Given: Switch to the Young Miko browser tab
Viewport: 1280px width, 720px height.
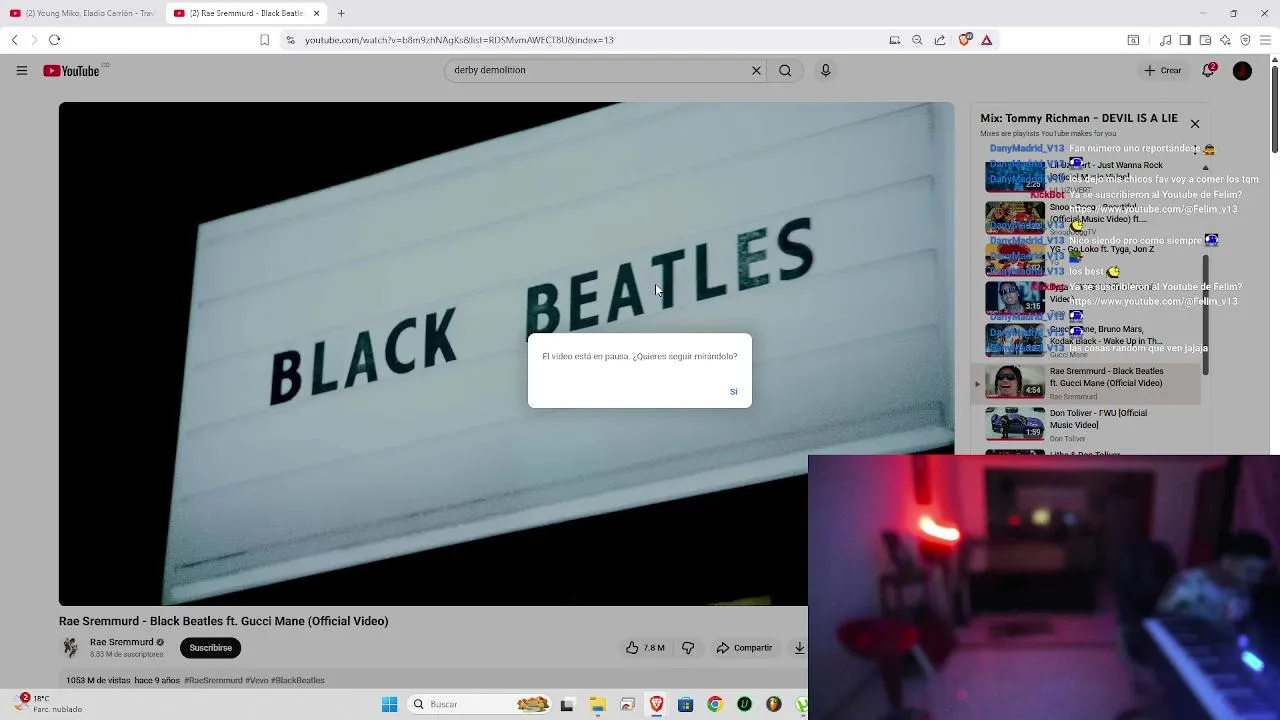Looking at the screenshot, I should coord(82,13).
